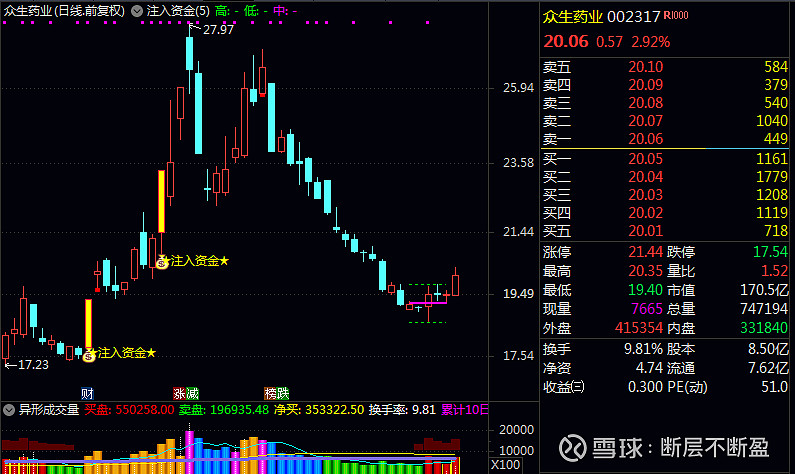Click the 换手 value 9.81%
The height and width of the screenshot is (474, 795).
pos(643,349)
